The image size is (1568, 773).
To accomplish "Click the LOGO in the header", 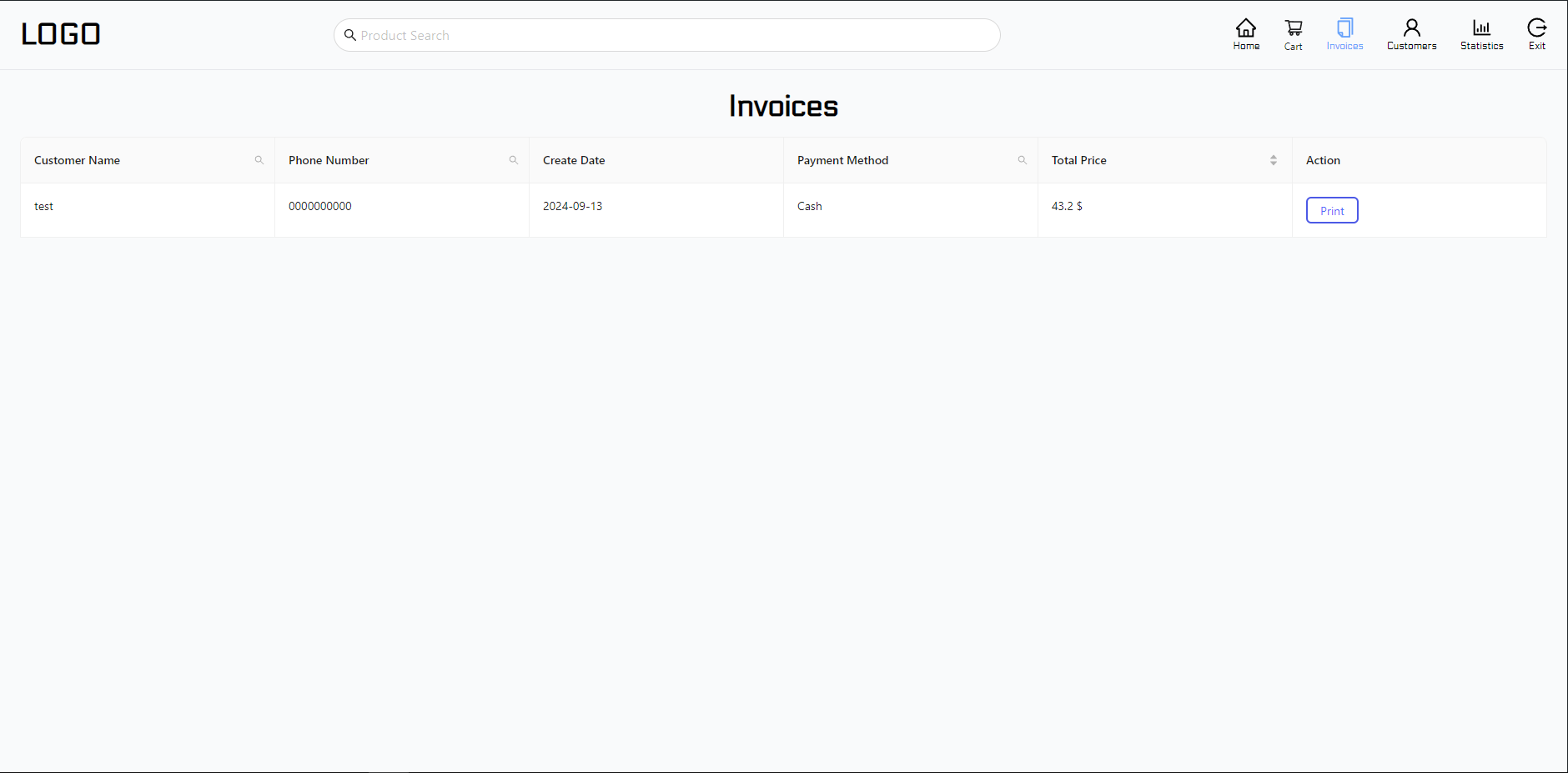I will [x=61, y=34].
